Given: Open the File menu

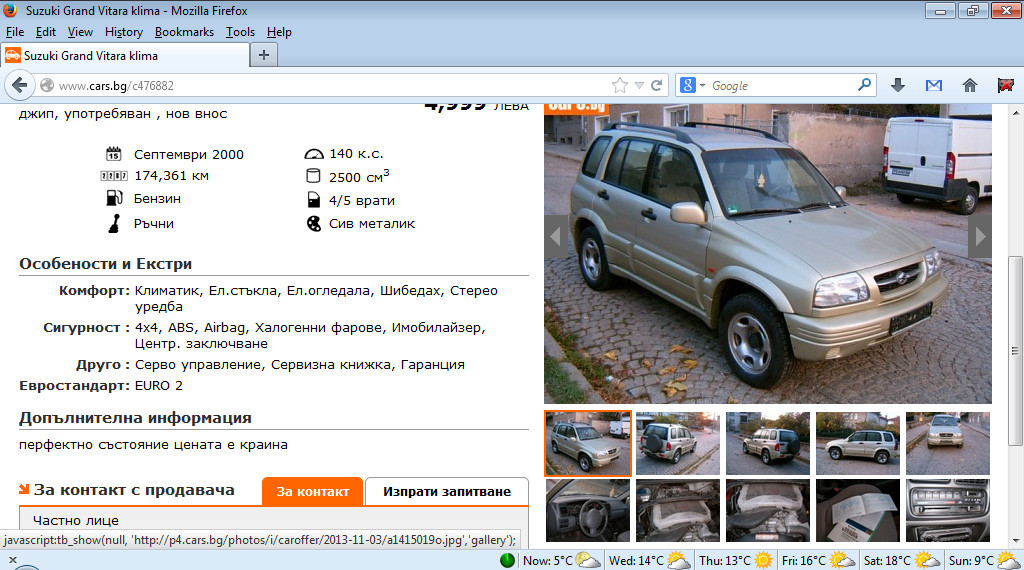Looking at the screenshot, I should (x=15, y=32).
